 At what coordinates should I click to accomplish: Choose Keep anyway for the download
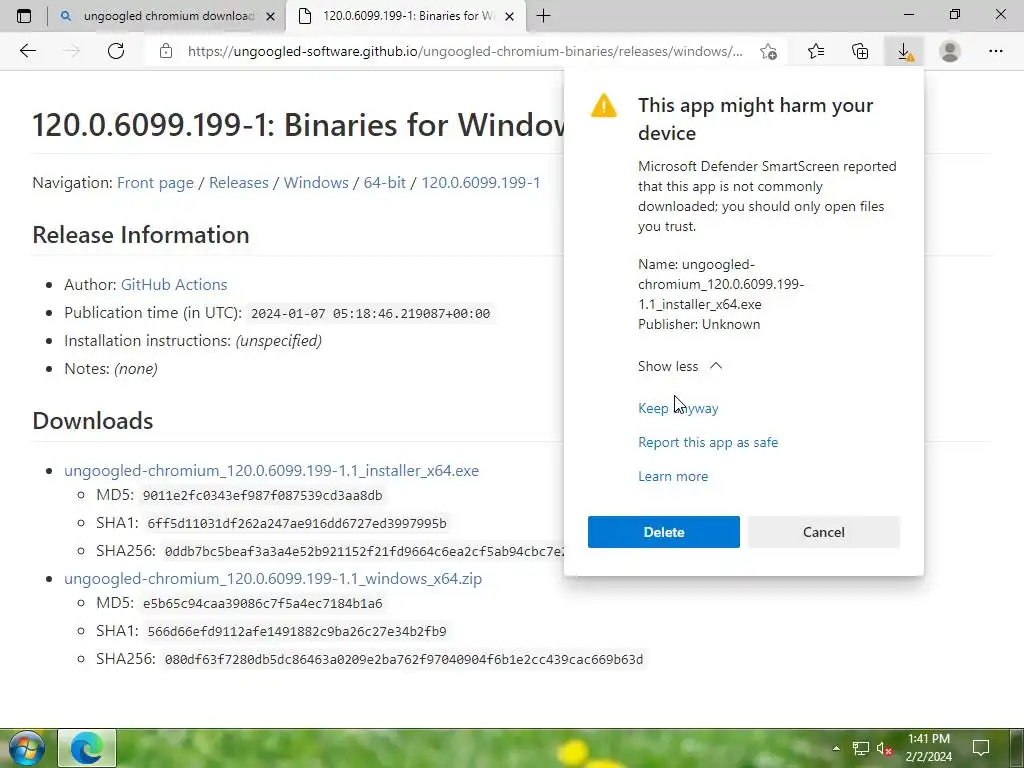tap(678, 408)
